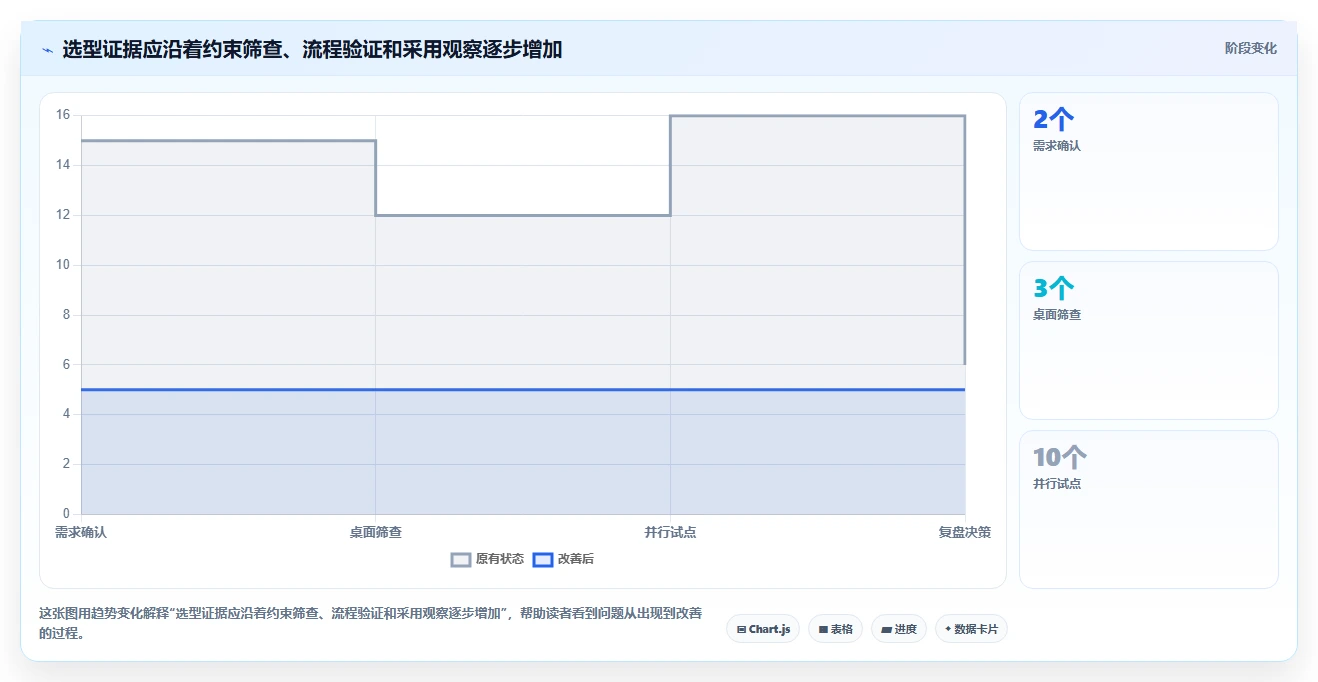
Task: Click the star icon in 数据卡片 tag
Action: 948,629
